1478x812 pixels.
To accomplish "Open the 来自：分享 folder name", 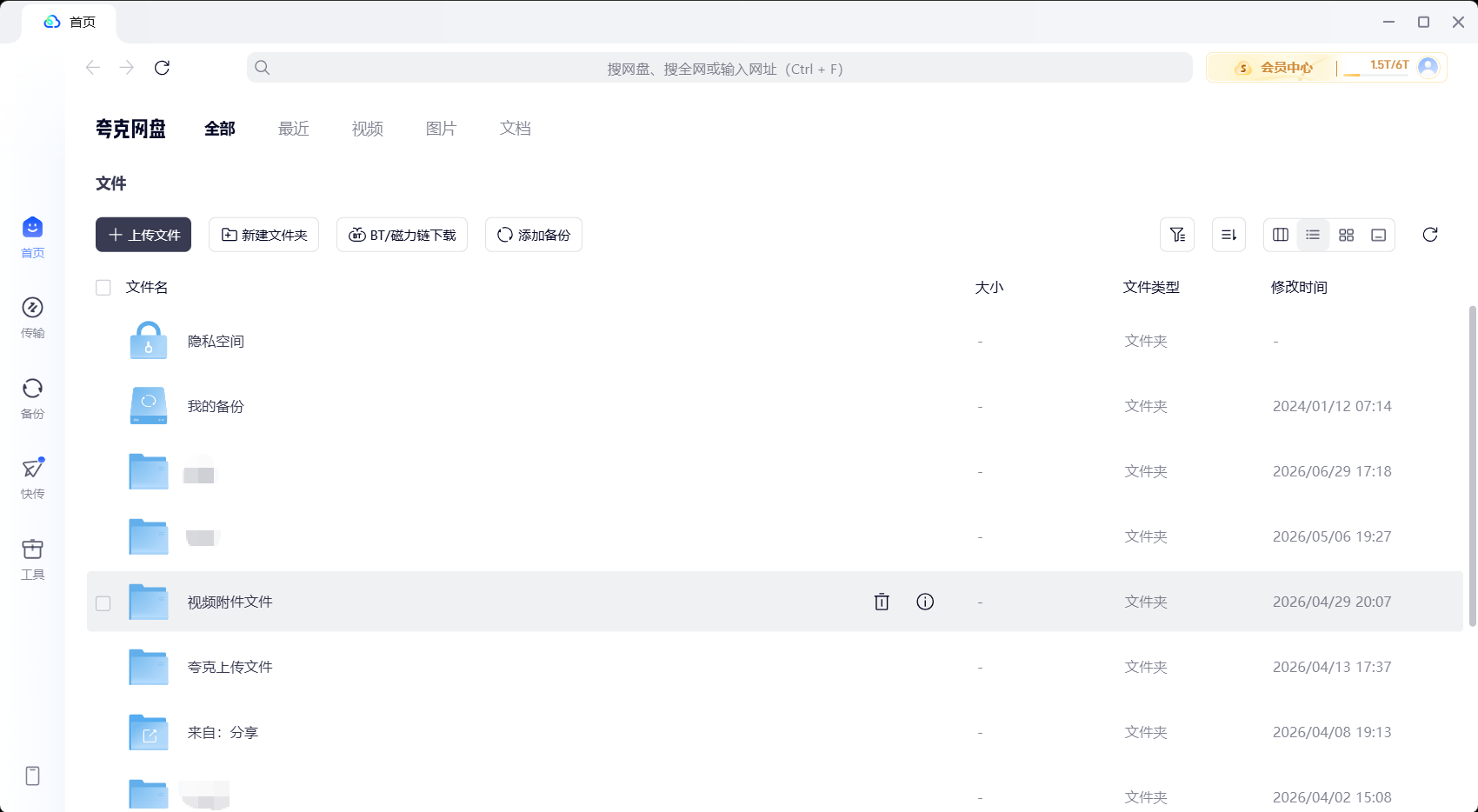I will tap(223, 733).
